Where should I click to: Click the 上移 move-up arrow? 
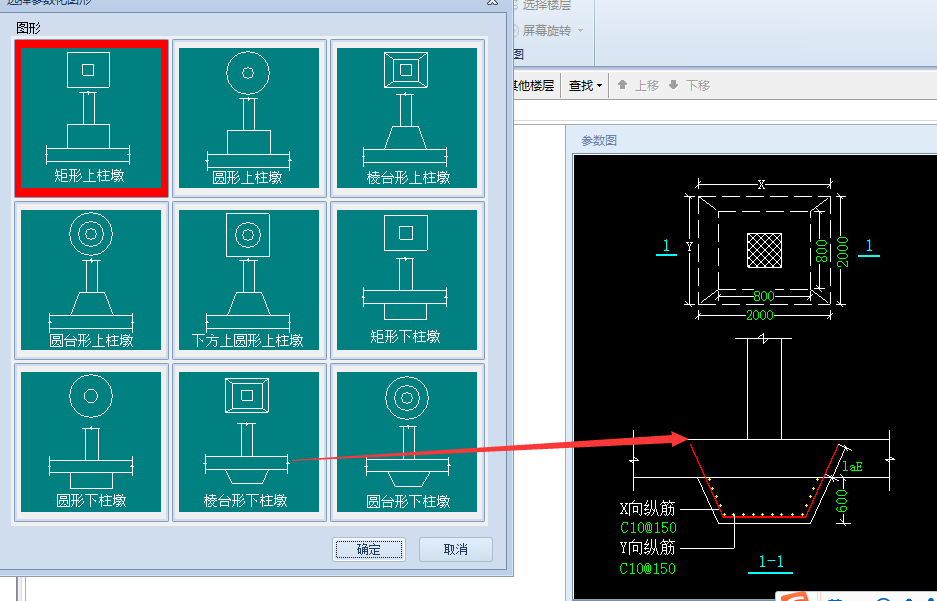point(638,86)
